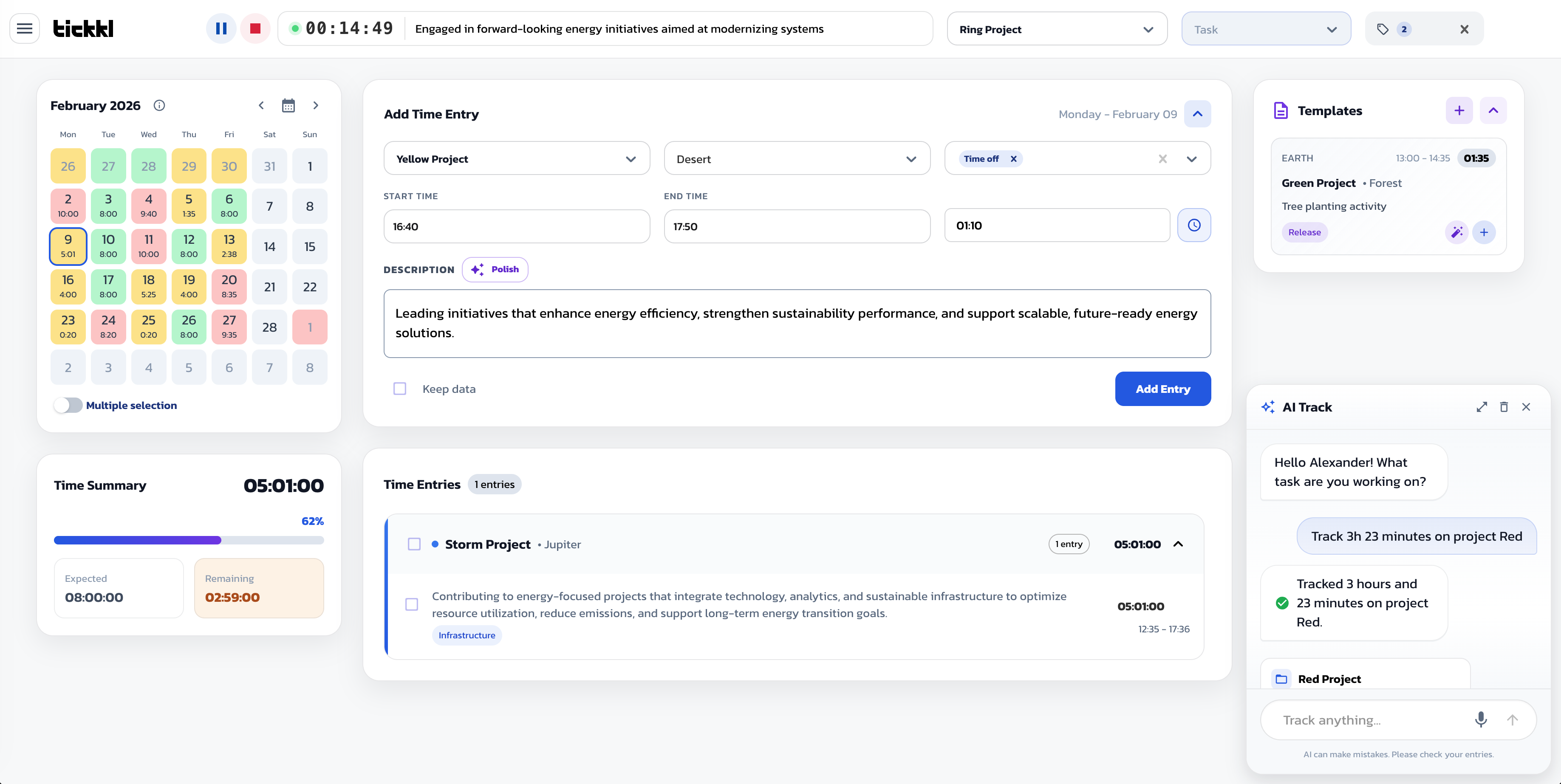Collapse the Templates panel
Image resolution: width=1561 pixels, height=784 pixels.
[x=1493, y=110]
